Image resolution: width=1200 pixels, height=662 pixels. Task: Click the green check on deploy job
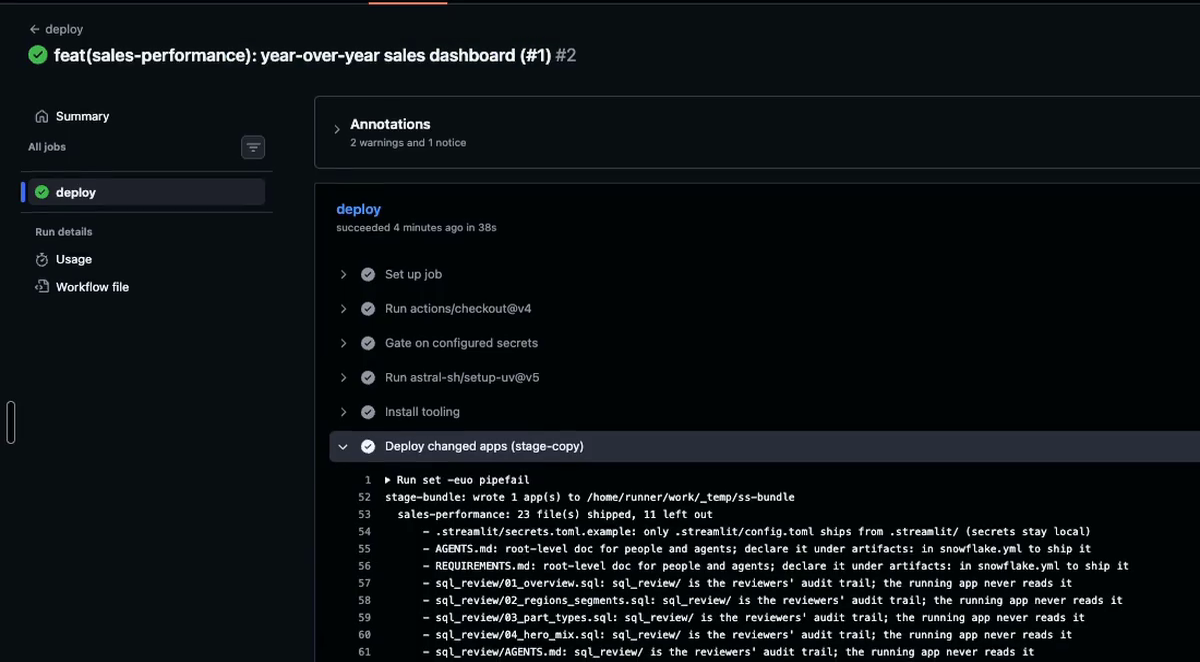(x=42, y=192)
